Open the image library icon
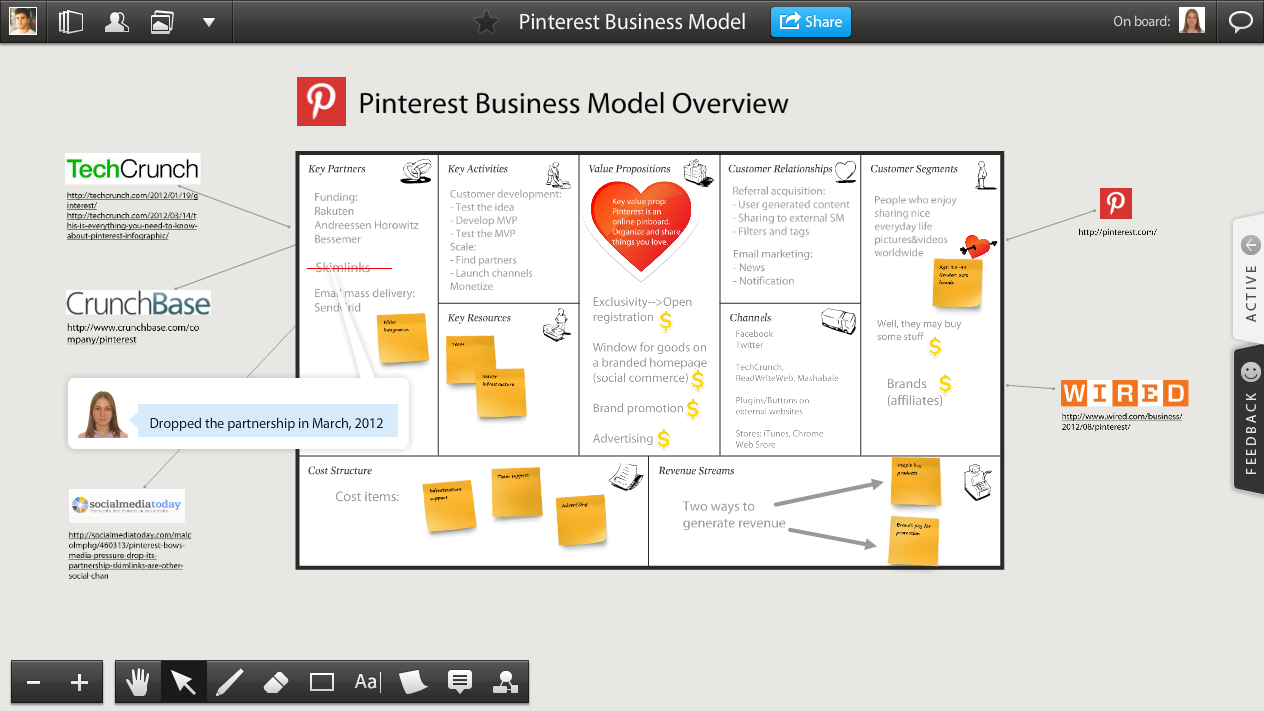 click(162, 22)
